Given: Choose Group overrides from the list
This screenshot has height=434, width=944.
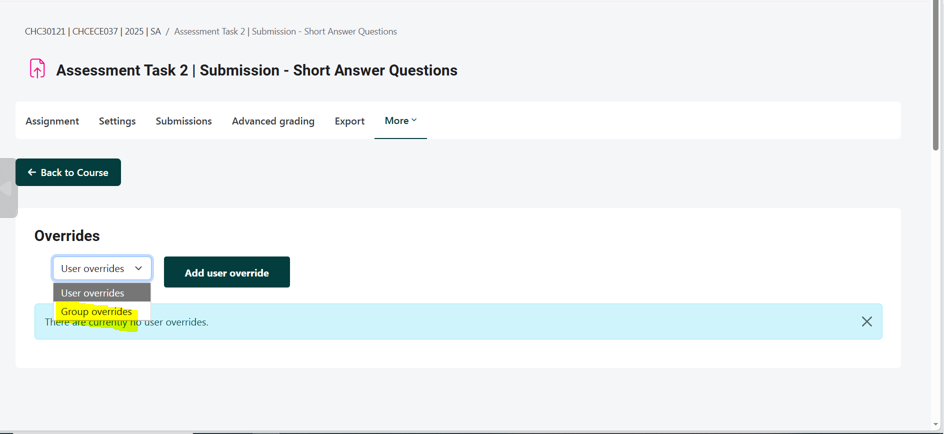Looking at the screenshot, I should click(x=96, y=312).
